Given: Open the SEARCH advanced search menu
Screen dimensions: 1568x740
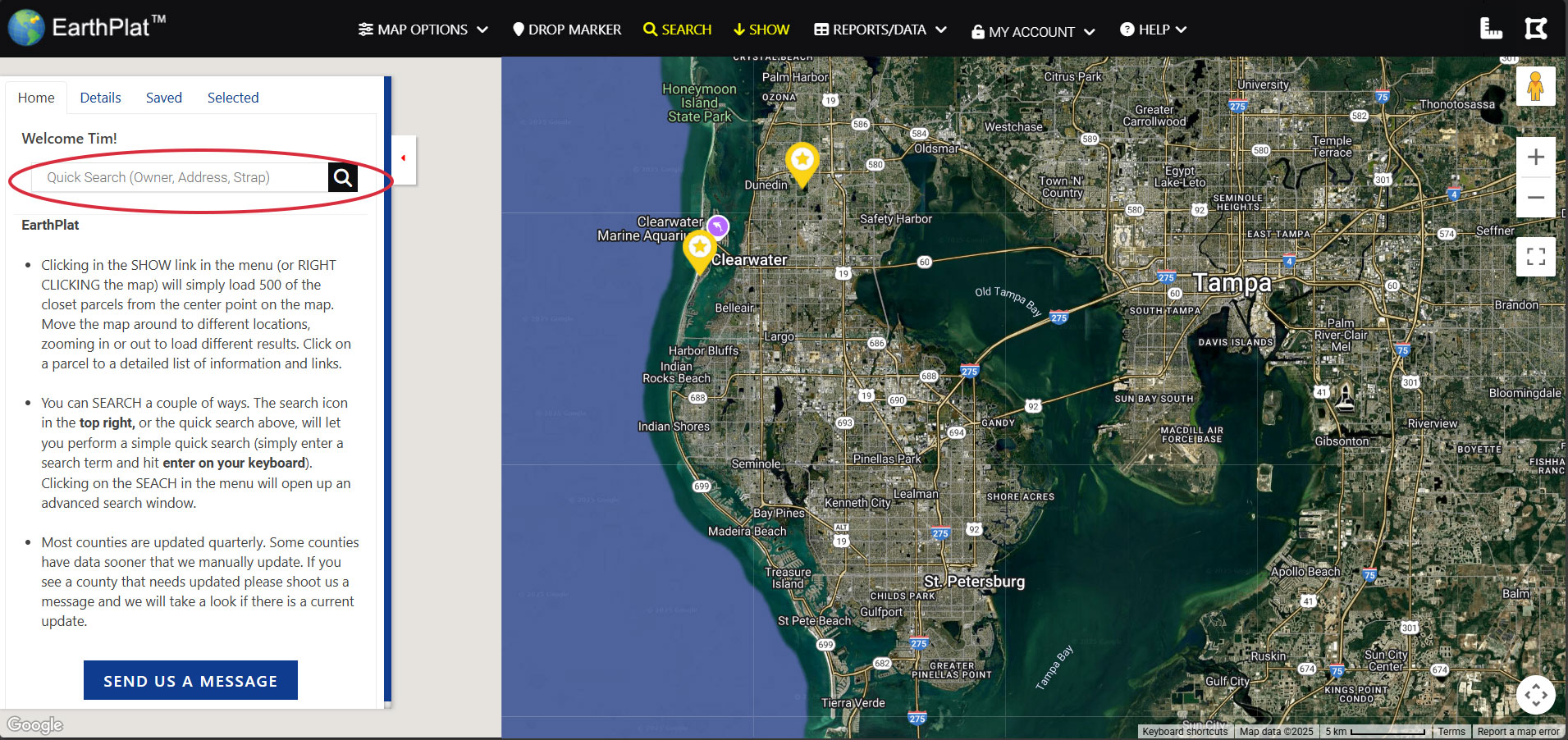Looking at the screenshot, I should (x=677, y=30).
